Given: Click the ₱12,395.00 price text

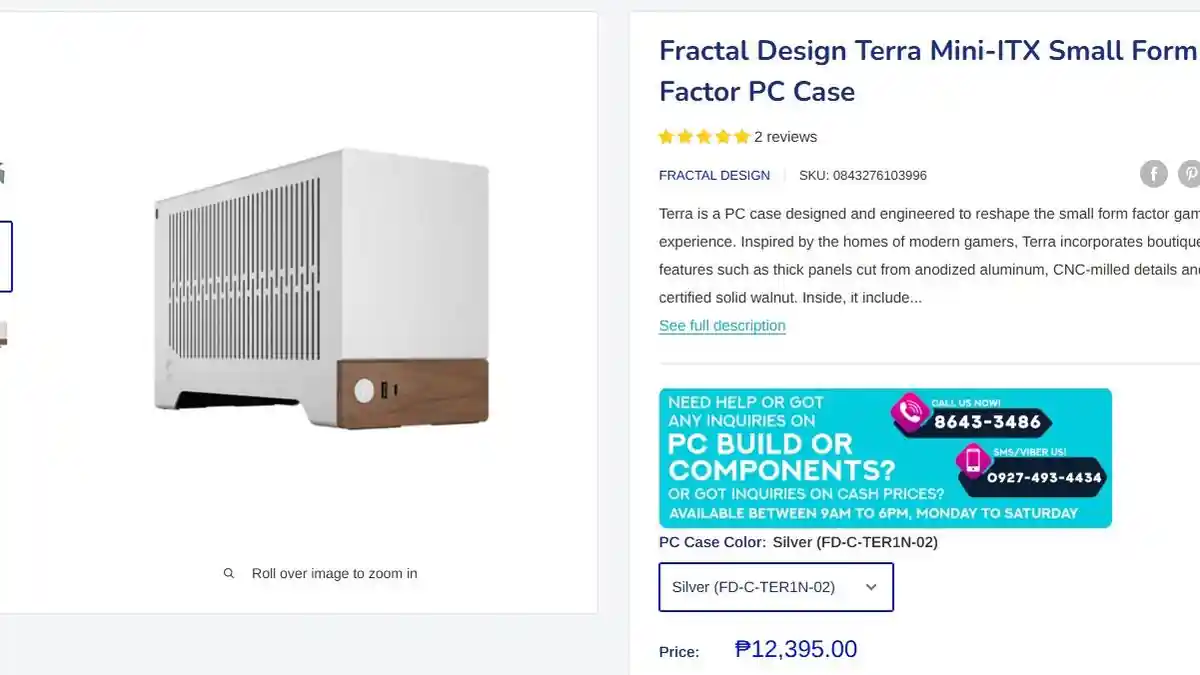Looking at the screenshot, I should [x=796, y=649].
